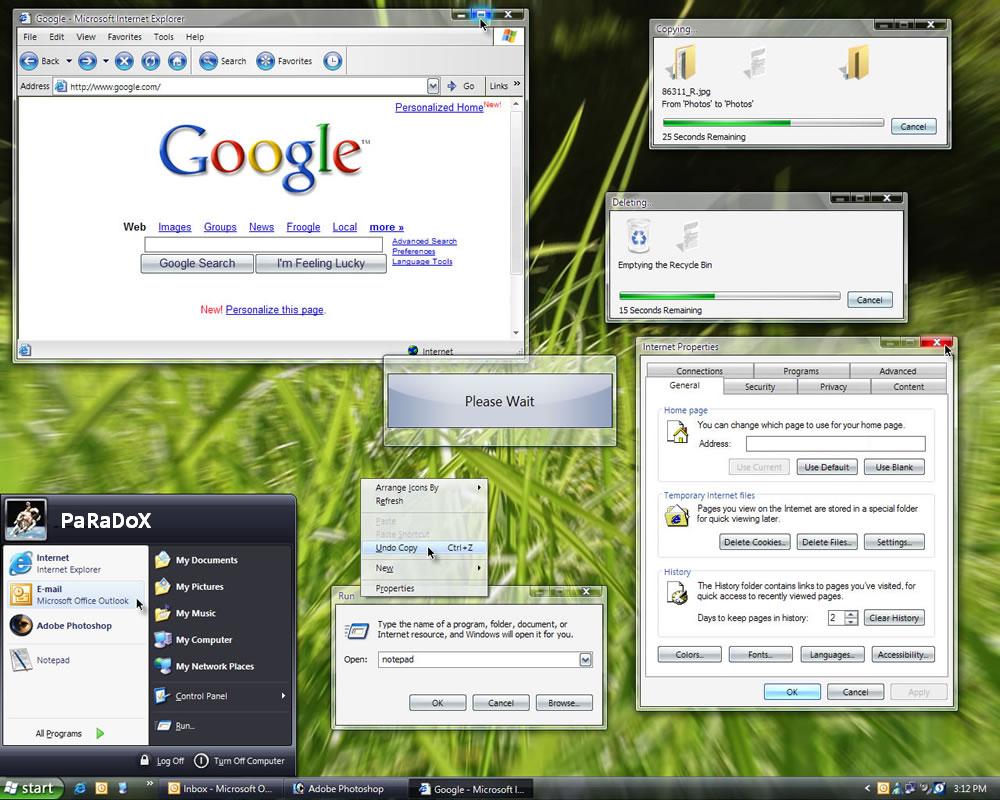
Task: Click the Stop button in Internet Explorer toolbar
Action: [124, 61]
